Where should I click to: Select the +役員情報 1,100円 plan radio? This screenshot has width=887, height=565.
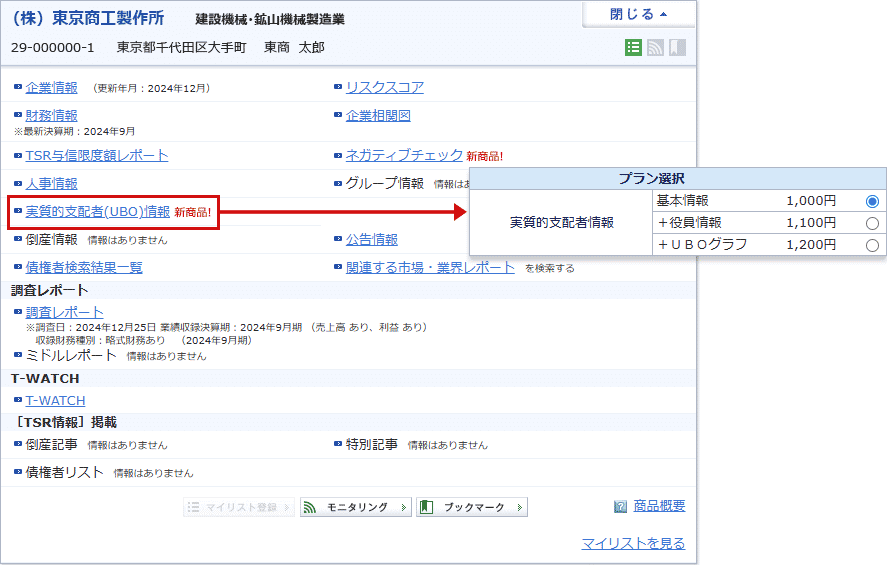pyautogui.click(x=872, y=223)
